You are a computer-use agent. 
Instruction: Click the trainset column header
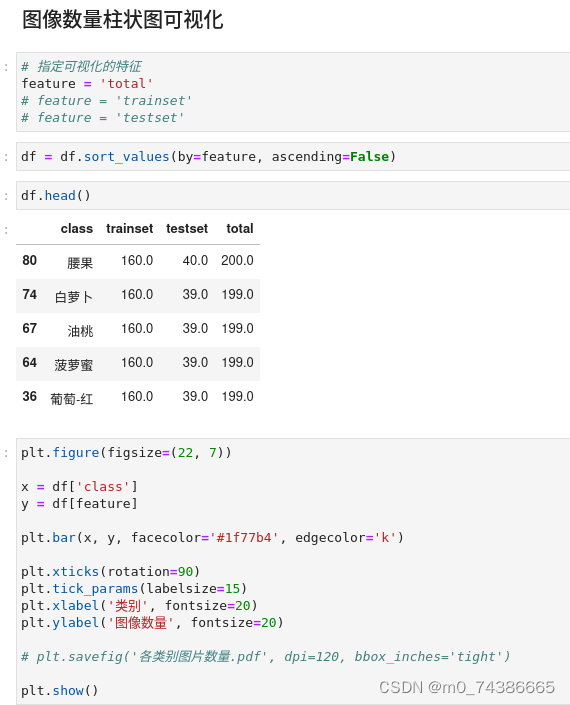129,228
